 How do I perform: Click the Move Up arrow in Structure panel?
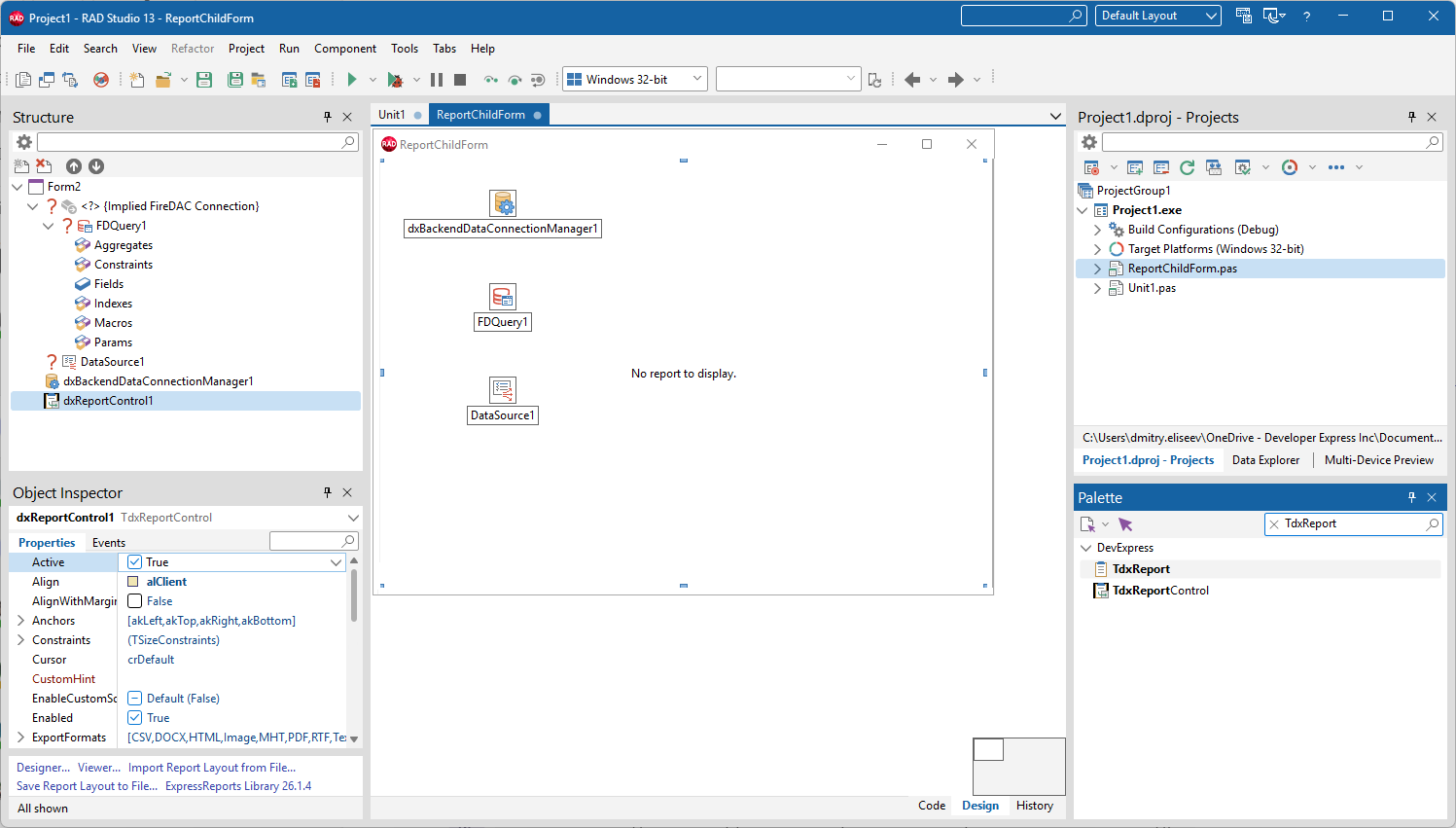74,166
